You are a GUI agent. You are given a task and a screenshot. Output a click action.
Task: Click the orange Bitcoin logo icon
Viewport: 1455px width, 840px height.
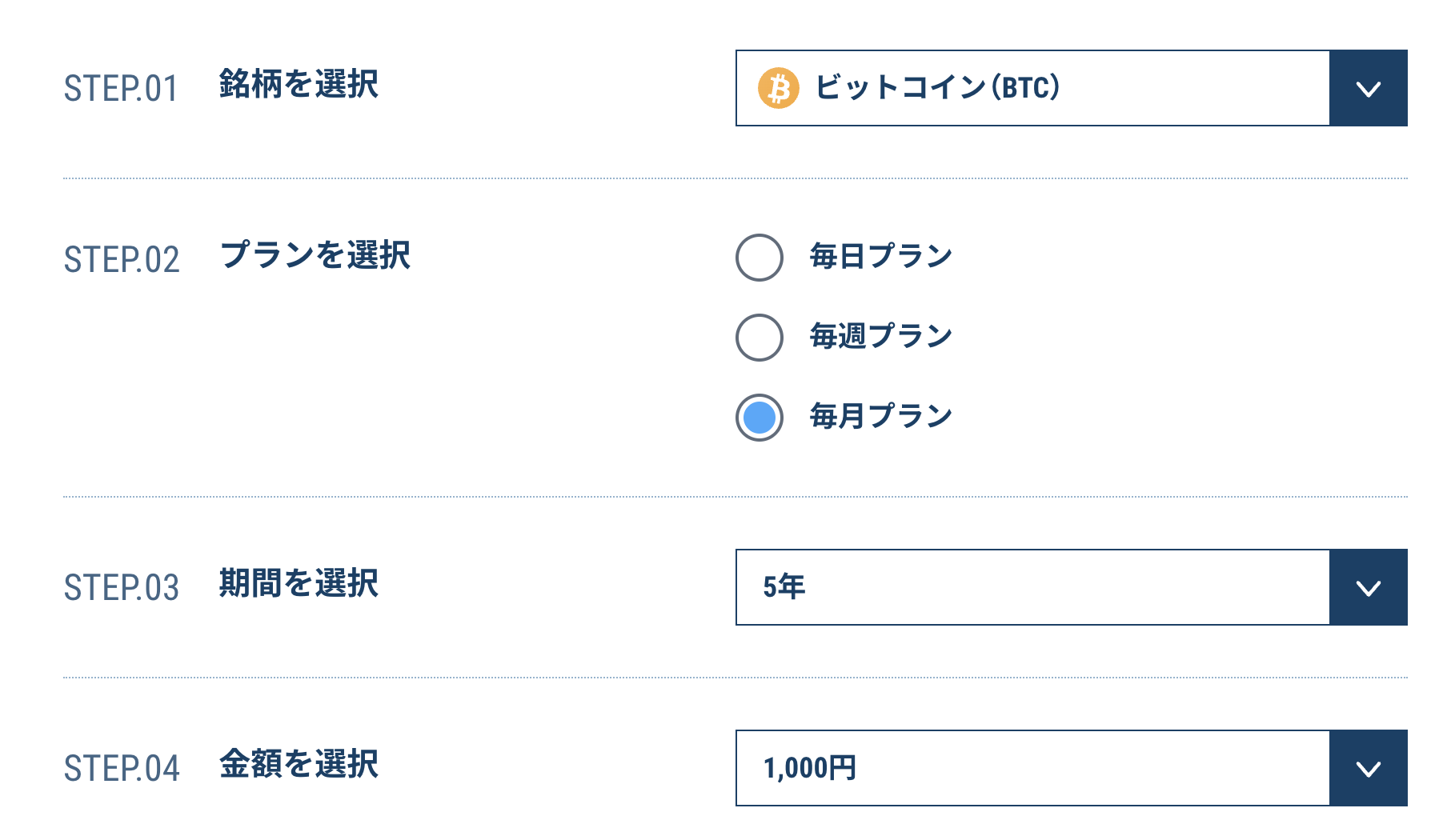778,88
